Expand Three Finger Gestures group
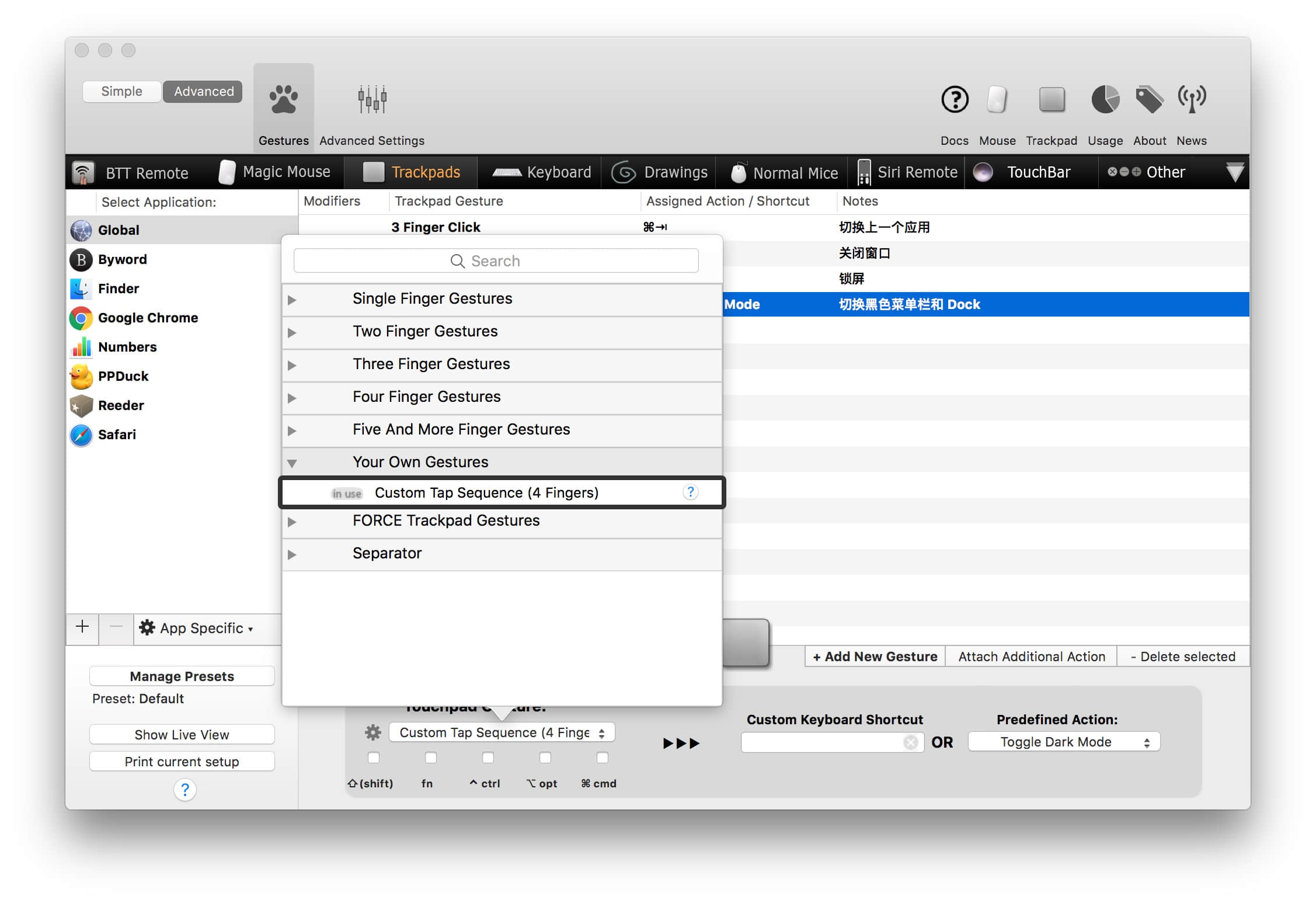 (x=293, y=365)
